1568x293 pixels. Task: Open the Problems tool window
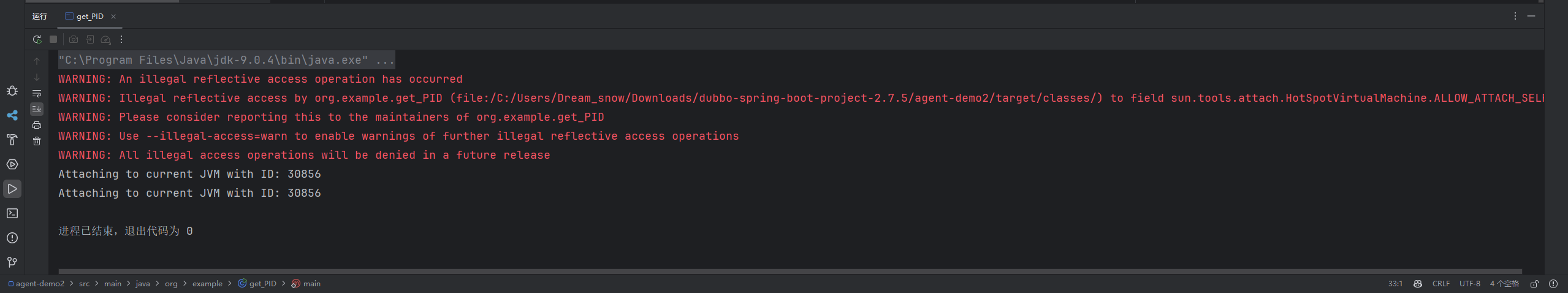pos(12,238)
